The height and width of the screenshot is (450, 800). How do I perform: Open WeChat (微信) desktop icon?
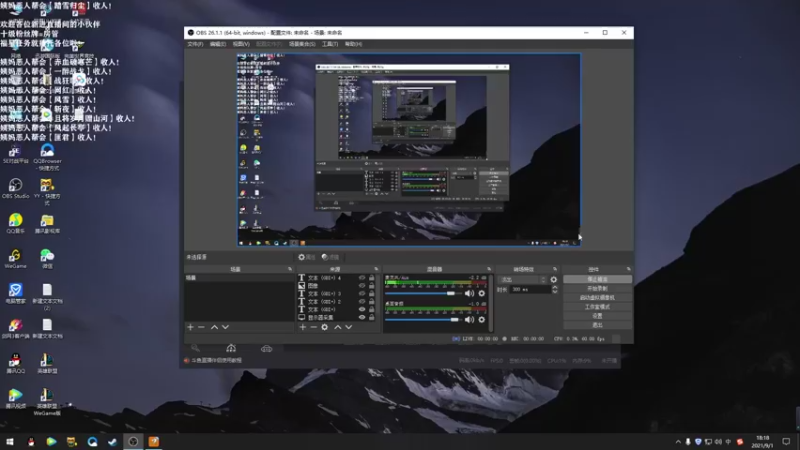click(x=47, y=259)
